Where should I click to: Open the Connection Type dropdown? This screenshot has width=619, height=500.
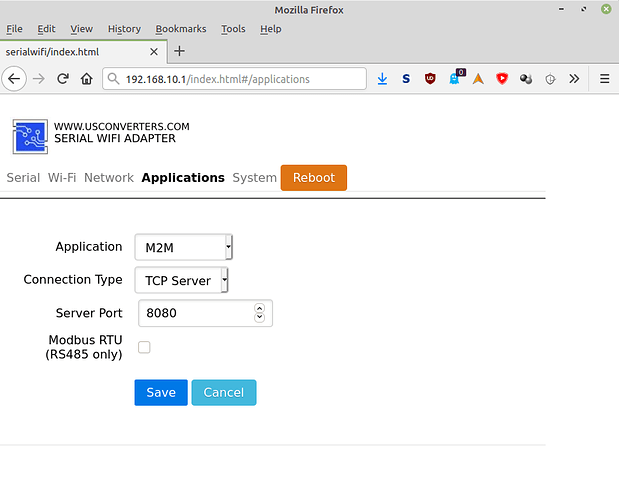[x=182, y=280]
